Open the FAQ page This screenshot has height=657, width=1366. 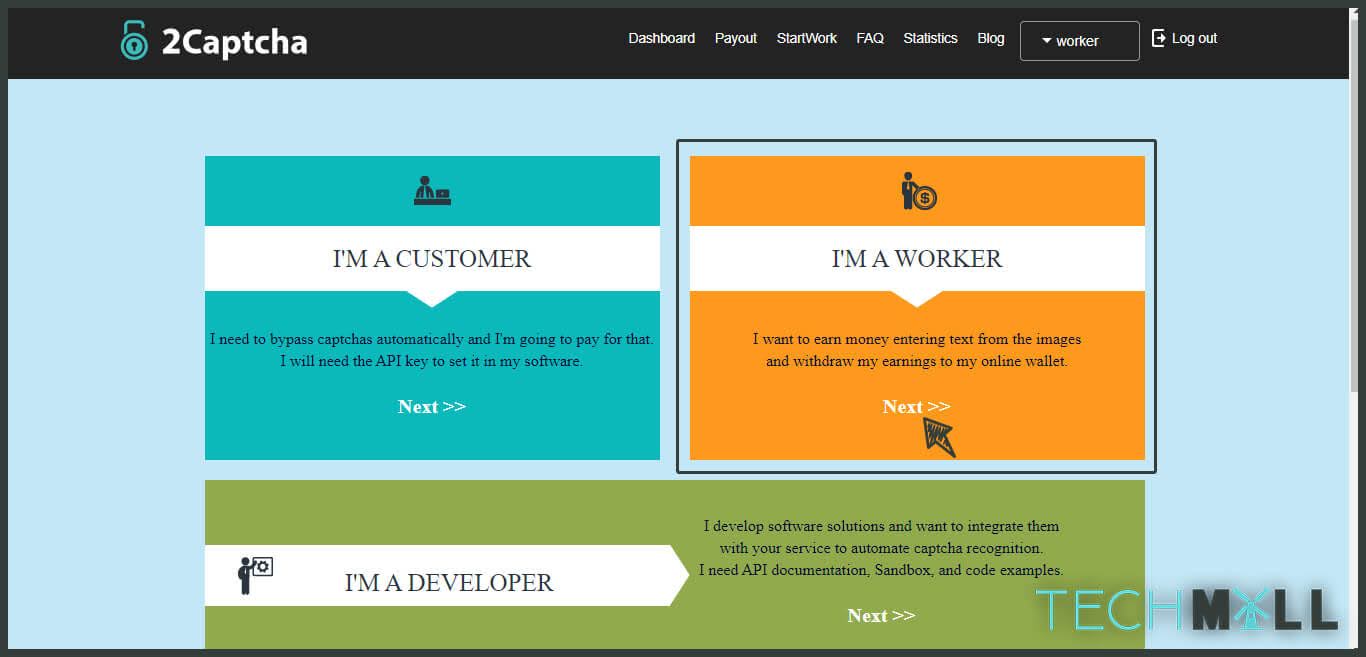(x=870, y=38)
